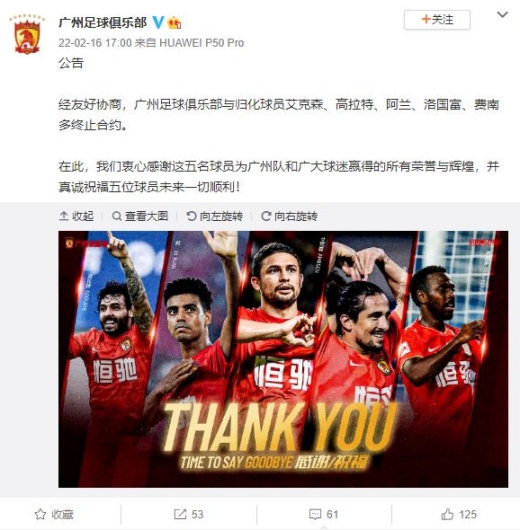
Task: Rotate image left with 向左旋转
Action: [x=215, y=216]
